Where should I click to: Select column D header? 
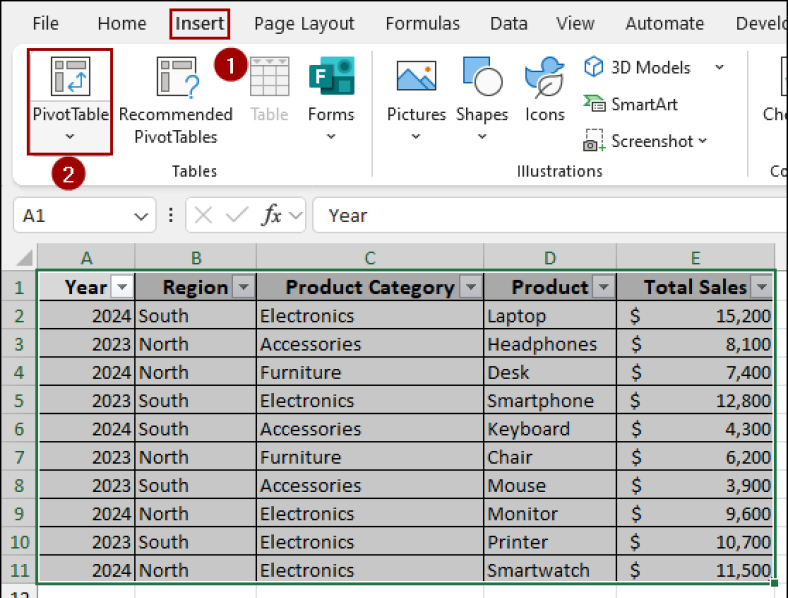click(550, 258)
